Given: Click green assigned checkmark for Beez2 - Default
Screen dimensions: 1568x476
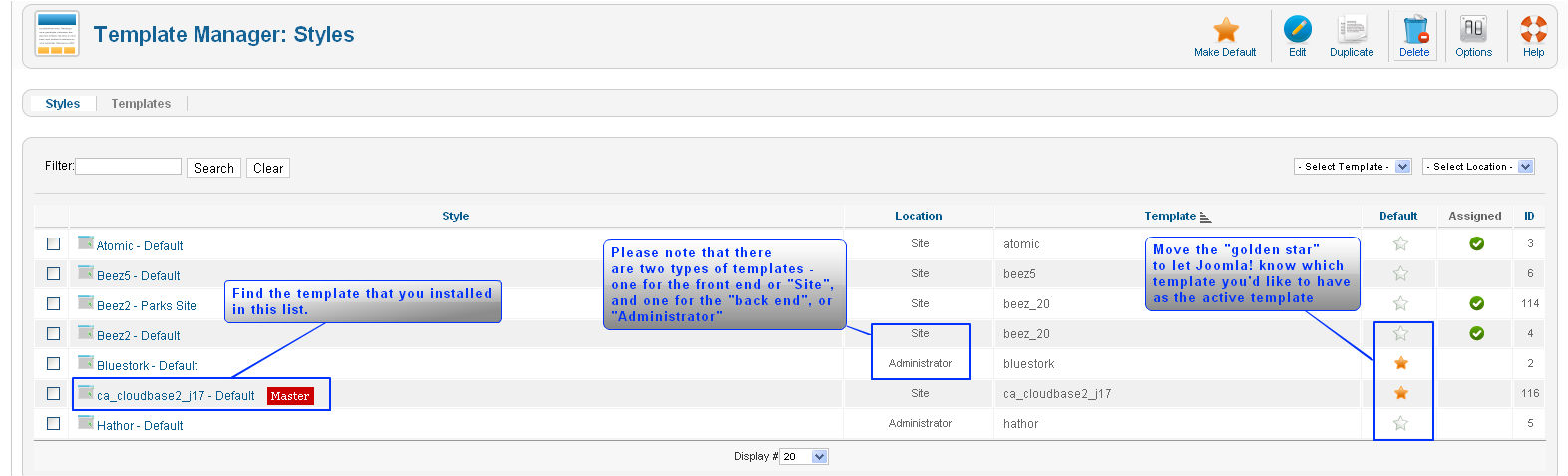Looking at the screenshot, I should [1476, 333].
